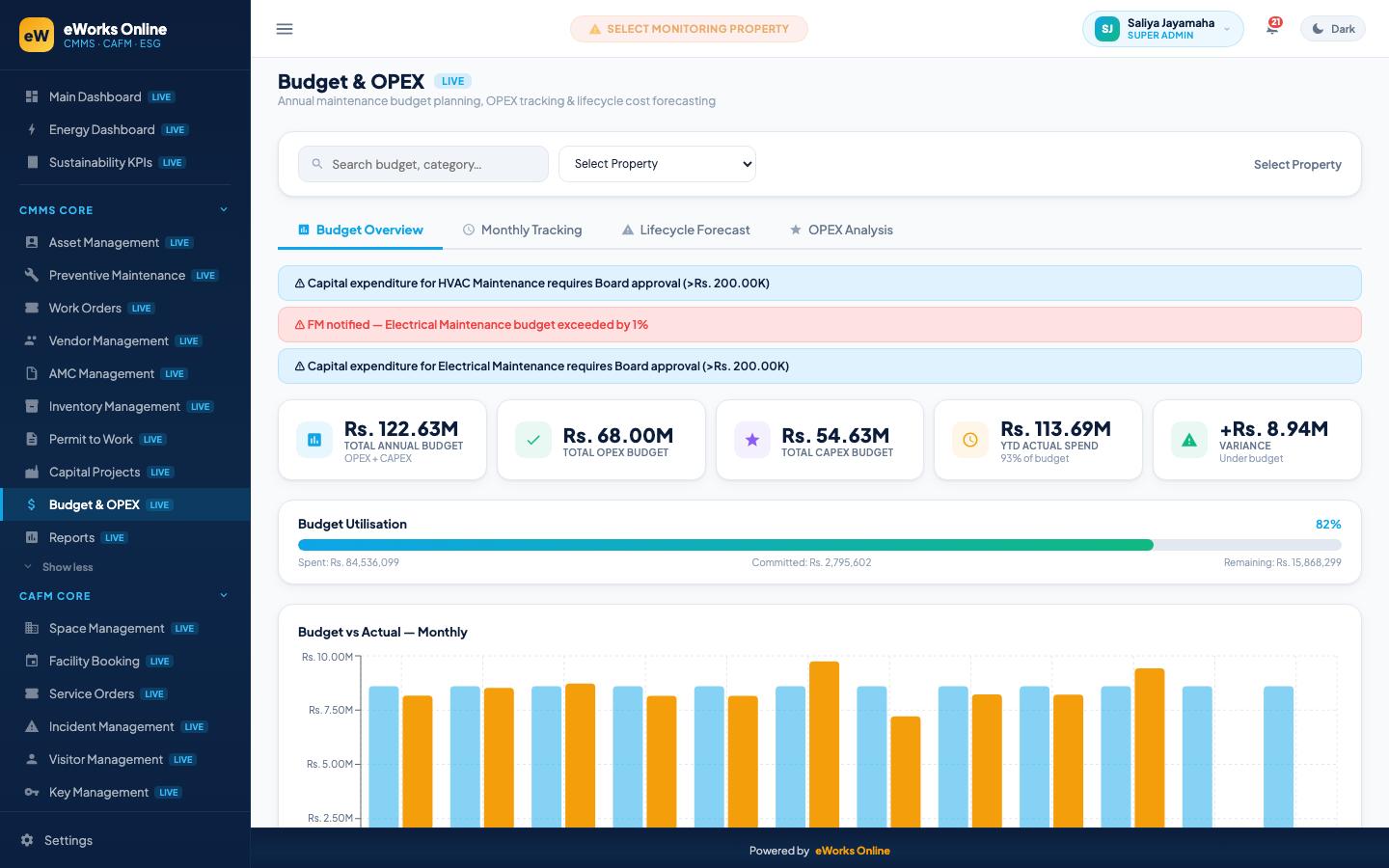Switch to OPEX Analysis tab
Image resolution: width=1389 pixels, height=868 pixels.
point(841,230)
